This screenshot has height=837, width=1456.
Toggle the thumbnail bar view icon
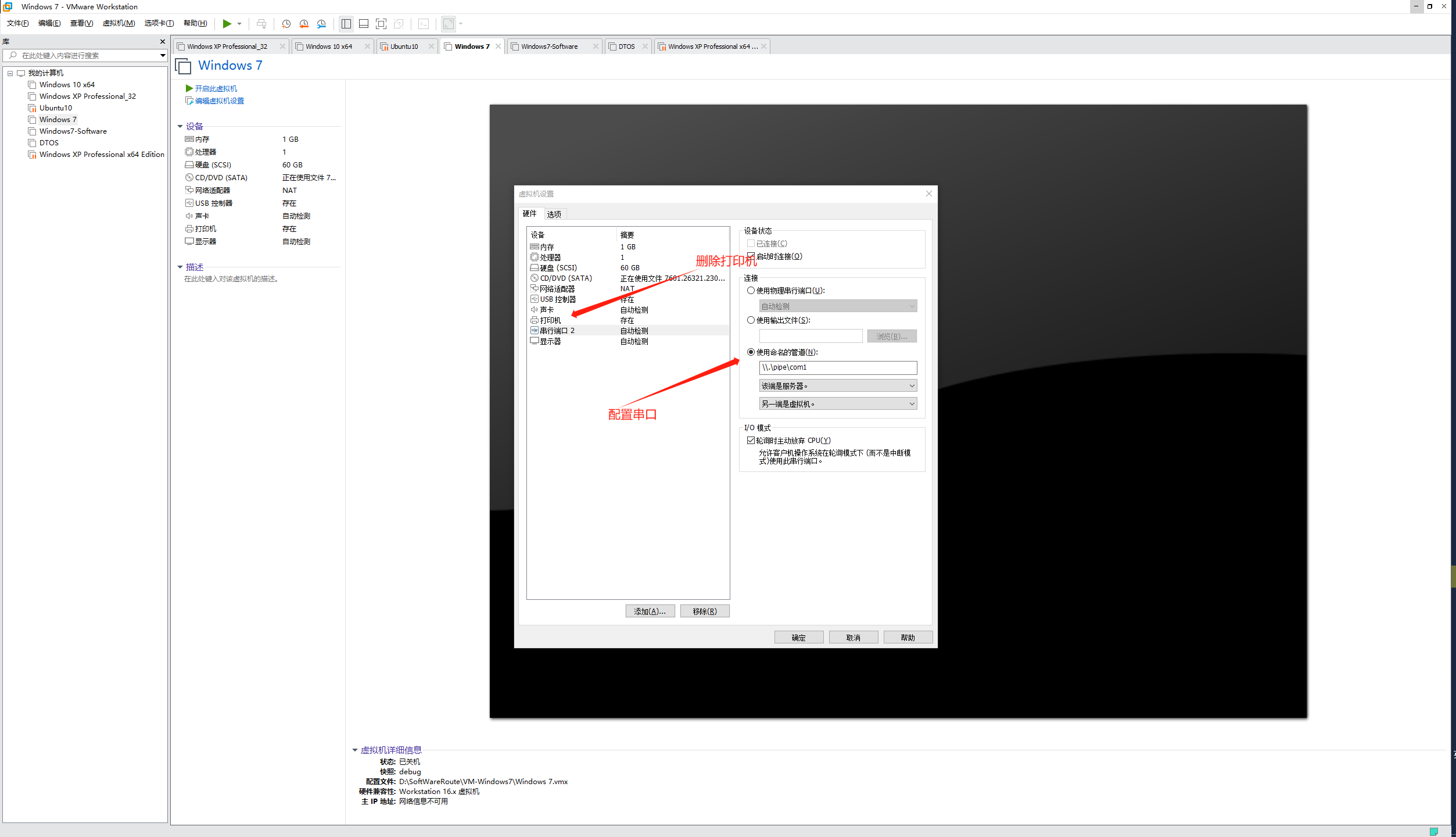coord(364,24)
